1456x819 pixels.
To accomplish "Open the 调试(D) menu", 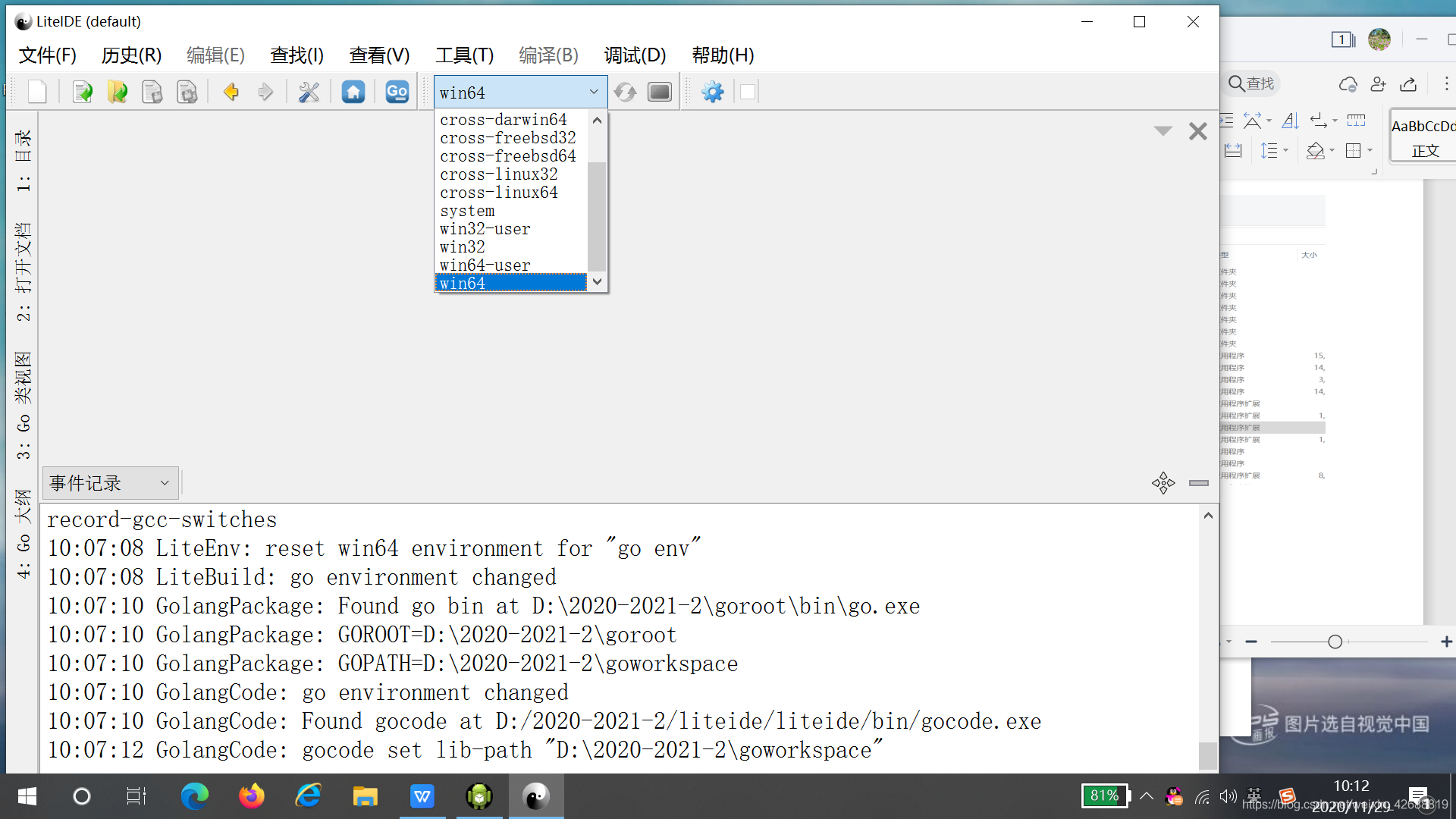I will (635, 55).
